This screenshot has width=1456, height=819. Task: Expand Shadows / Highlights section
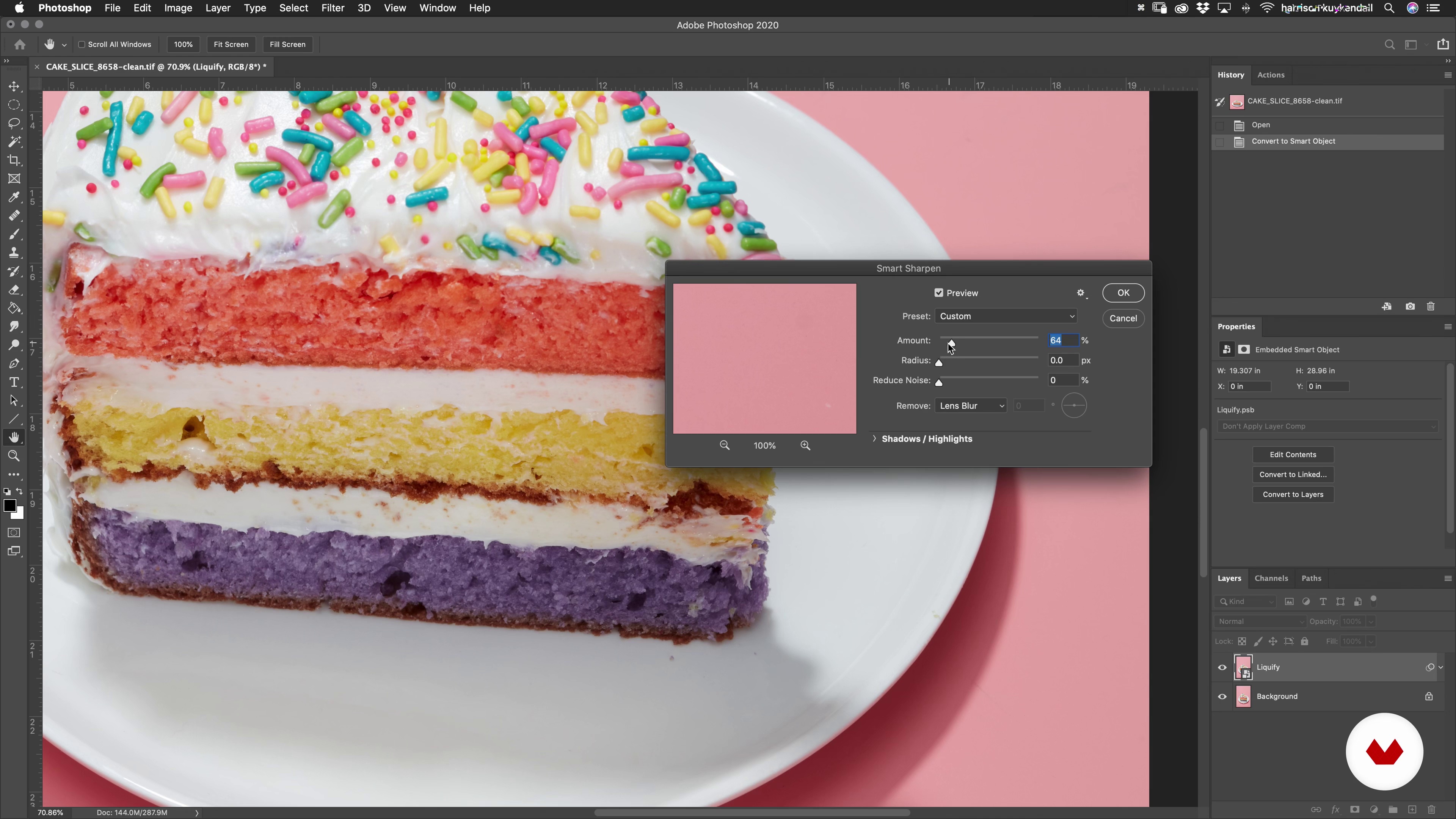(874, 439)
